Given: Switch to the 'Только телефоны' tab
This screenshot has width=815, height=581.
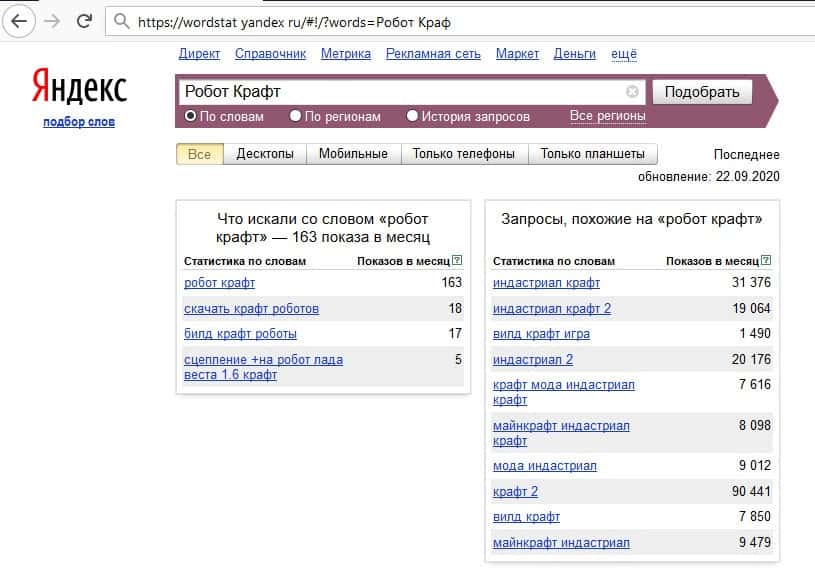Looking at the screenshot, I should [x=463, y=154].
